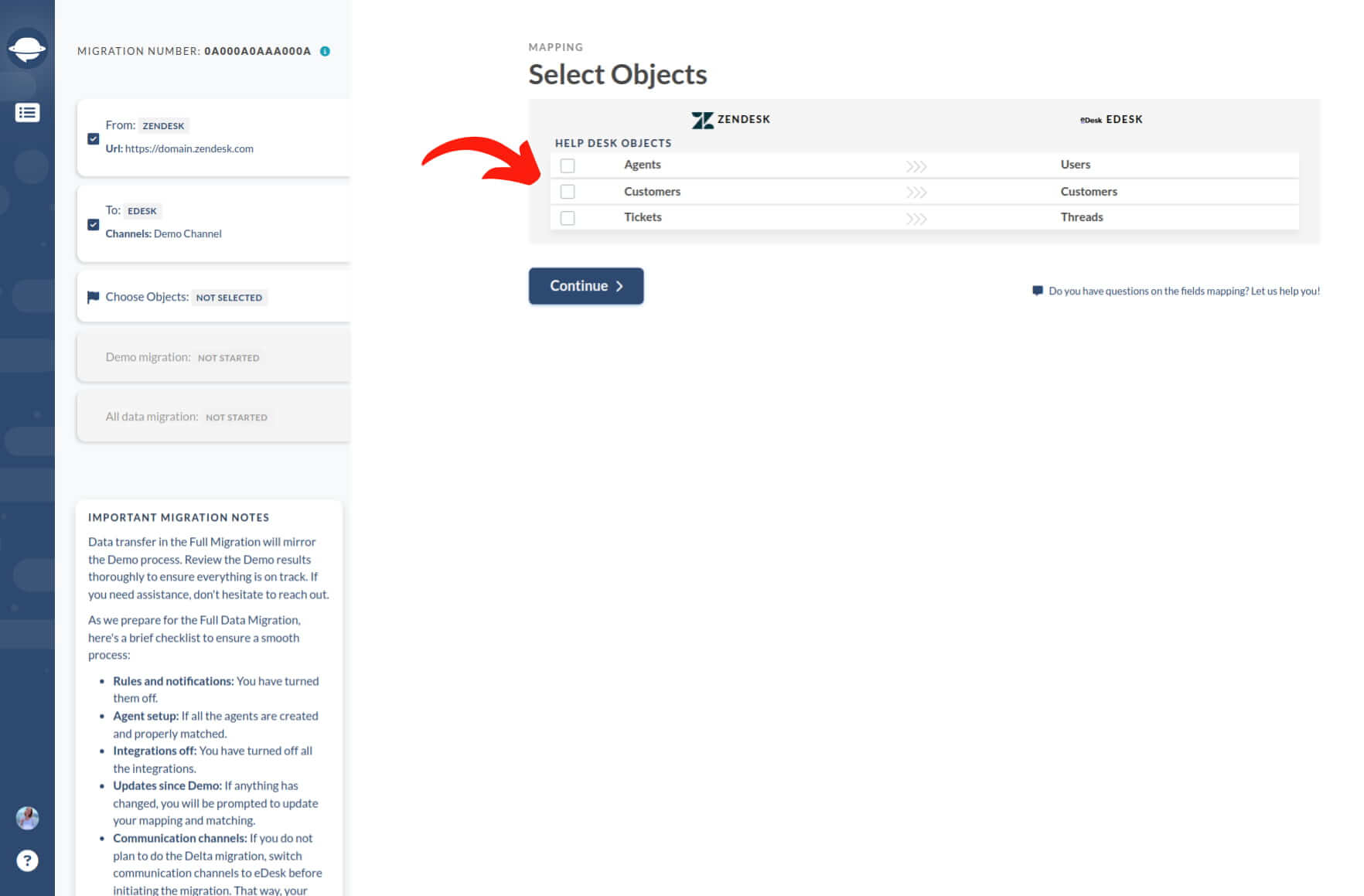Open the All data migration step
The height and width of the screenshot is (896, 1364).
coord(213,417)
